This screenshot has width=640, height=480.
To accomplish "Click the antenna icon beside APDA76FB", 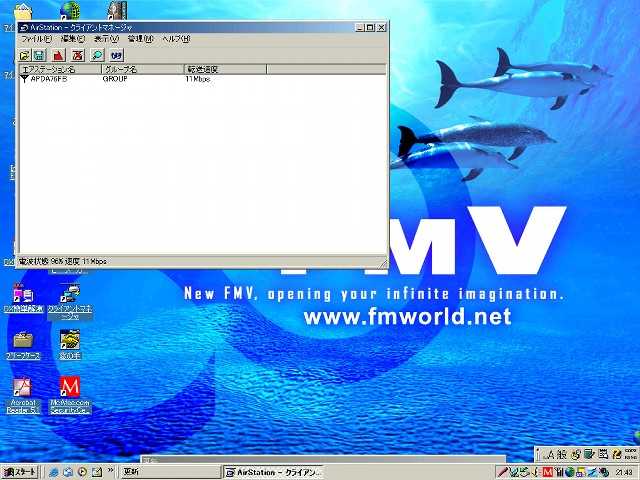I will pyautogui.click(x=24, y=79).
